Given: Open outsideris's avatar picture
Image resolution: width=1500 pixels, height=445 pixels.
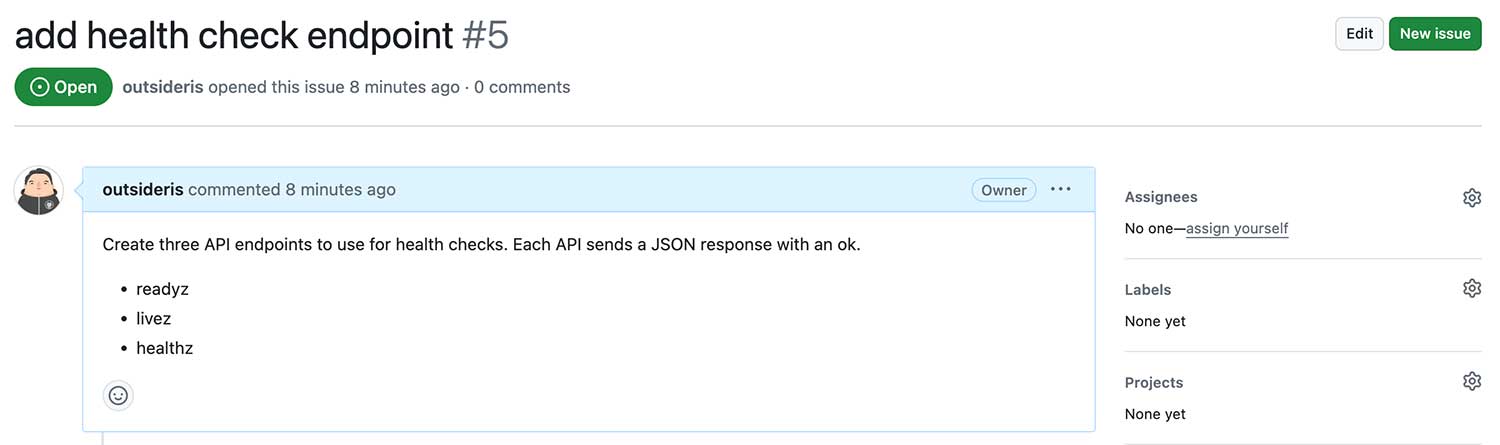Looking at the screenshot, I should click(x=39, y=190).
